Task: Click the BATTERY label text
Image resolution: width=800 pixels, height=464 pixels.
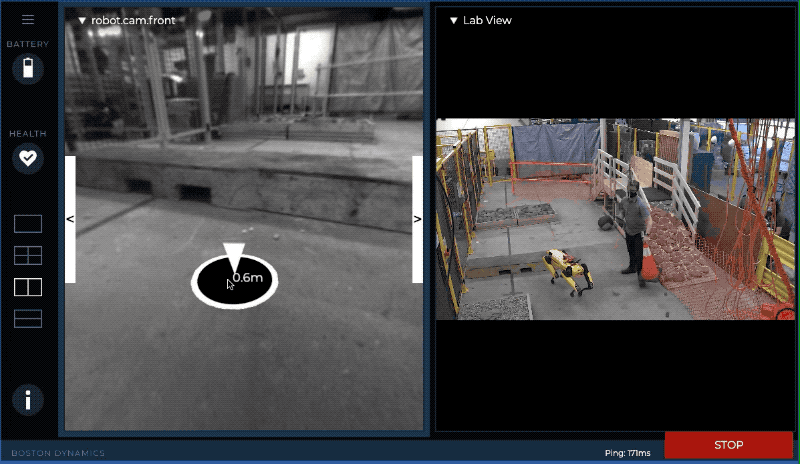Action: click(28, 44)
